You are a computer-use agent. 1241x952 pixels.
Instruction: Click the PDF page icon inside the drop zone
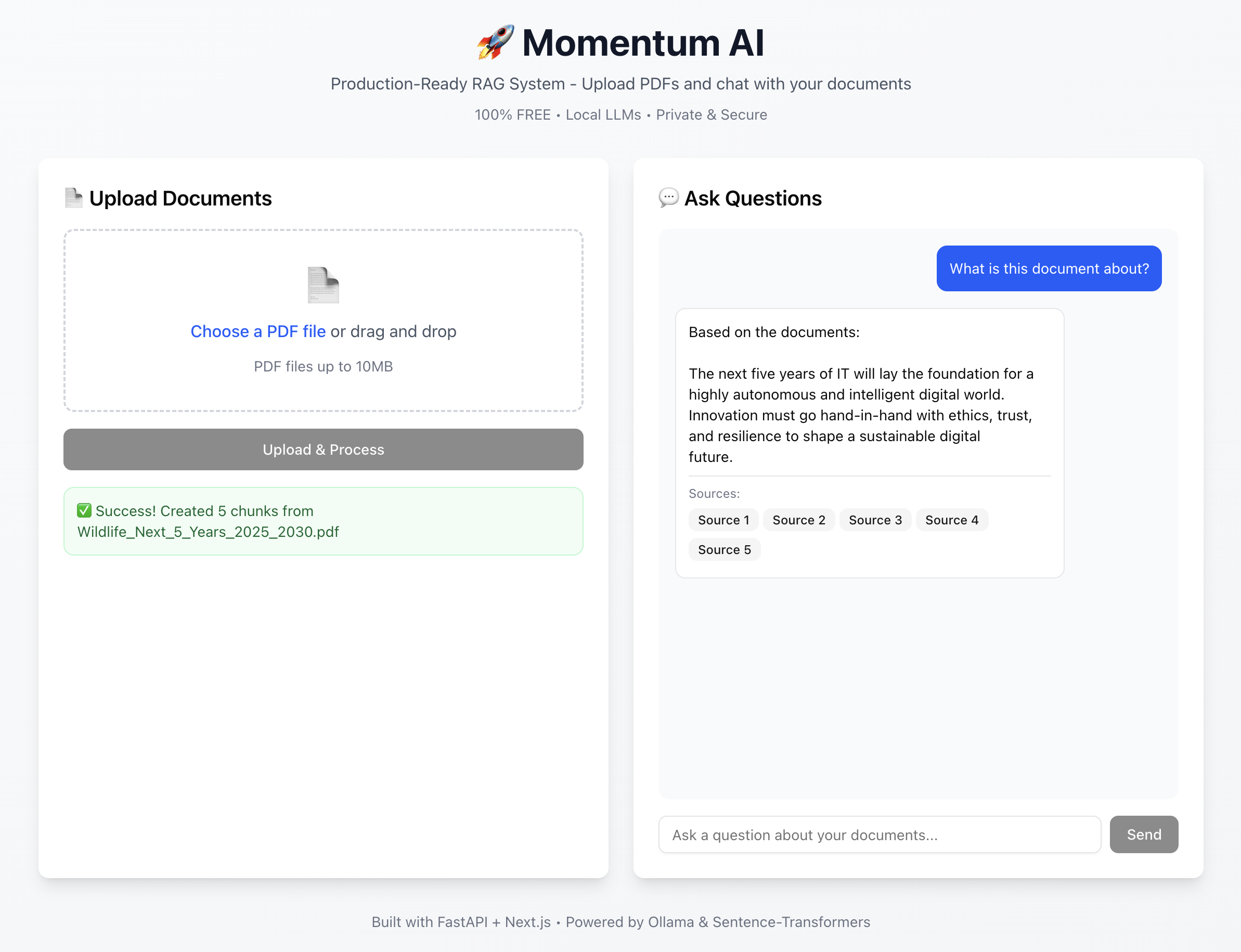(x=323, y=285)
